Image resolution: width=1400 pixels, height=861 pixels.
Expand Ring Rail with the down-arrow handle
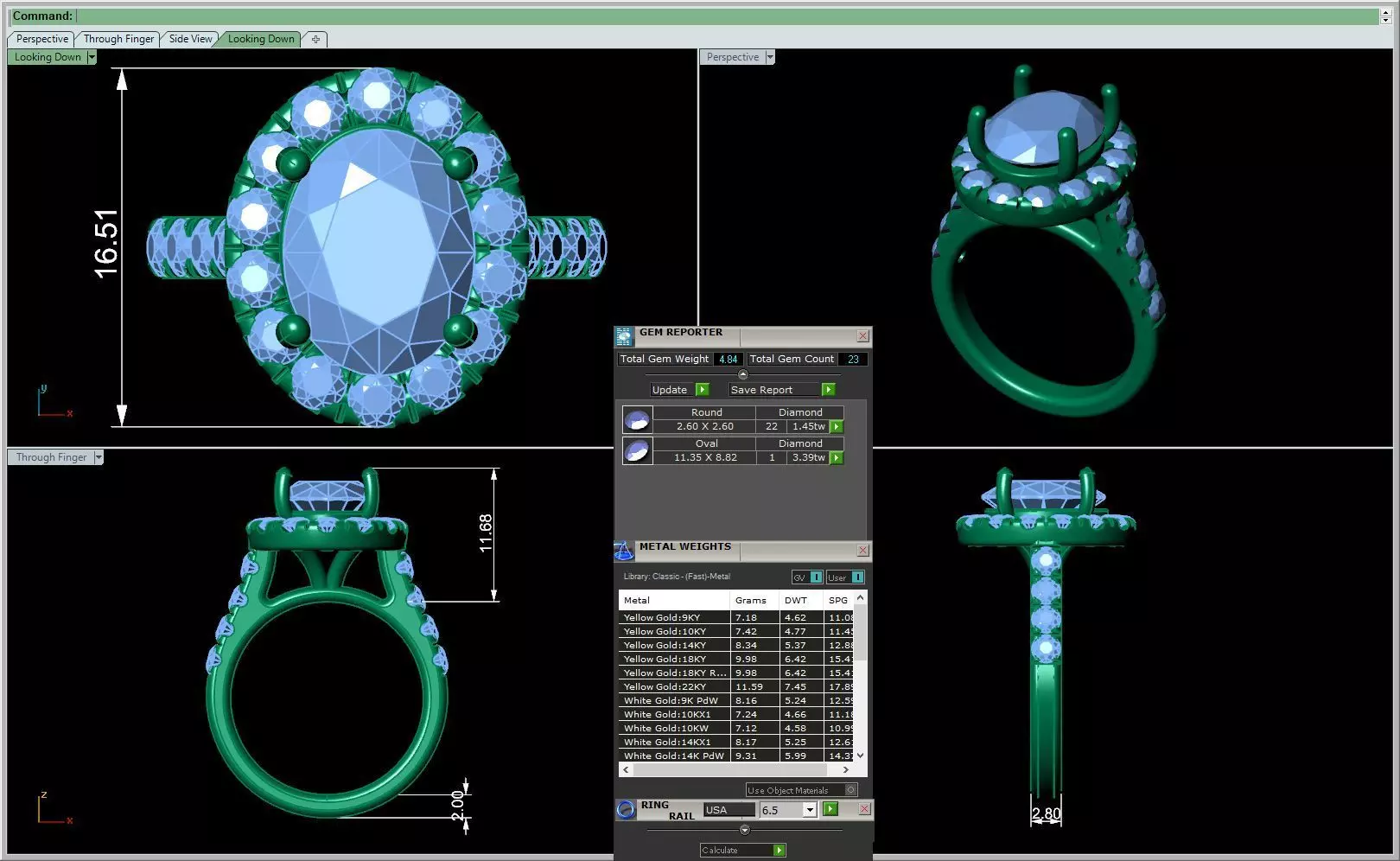pyautogui.click(x=745, y=830)
